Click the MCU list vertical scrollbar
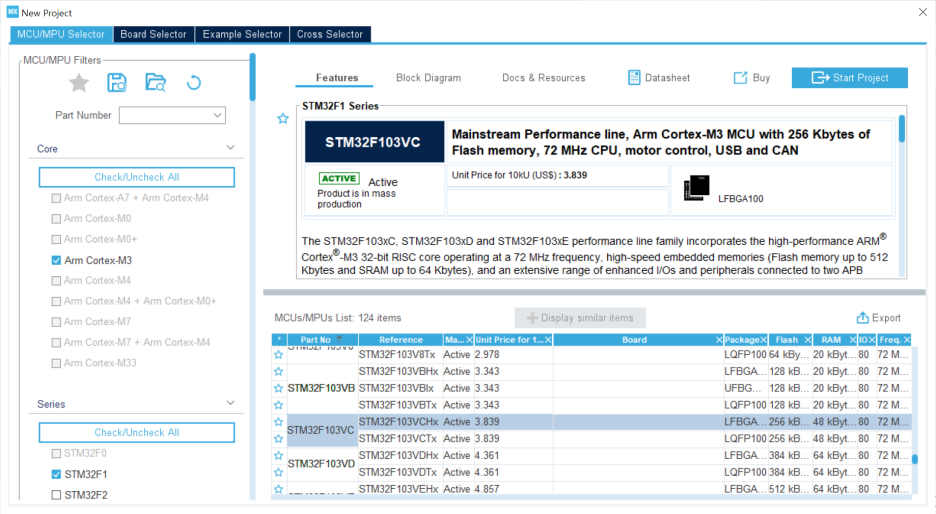This screenshot has width=936, height=514. coord(915,460)
